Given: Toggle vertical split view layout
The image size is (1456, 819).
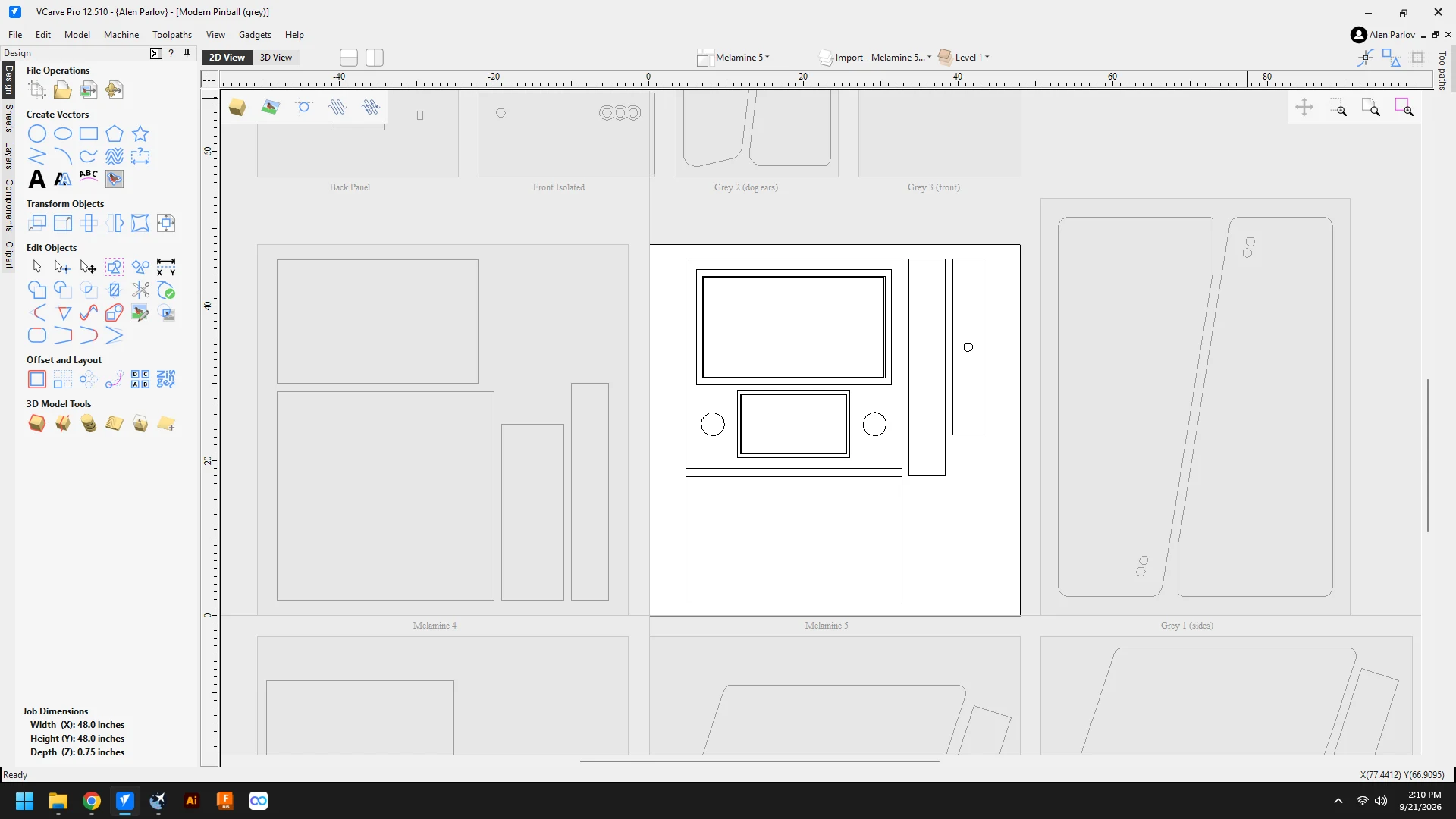Looking at the screenshot, I should 375,58.
